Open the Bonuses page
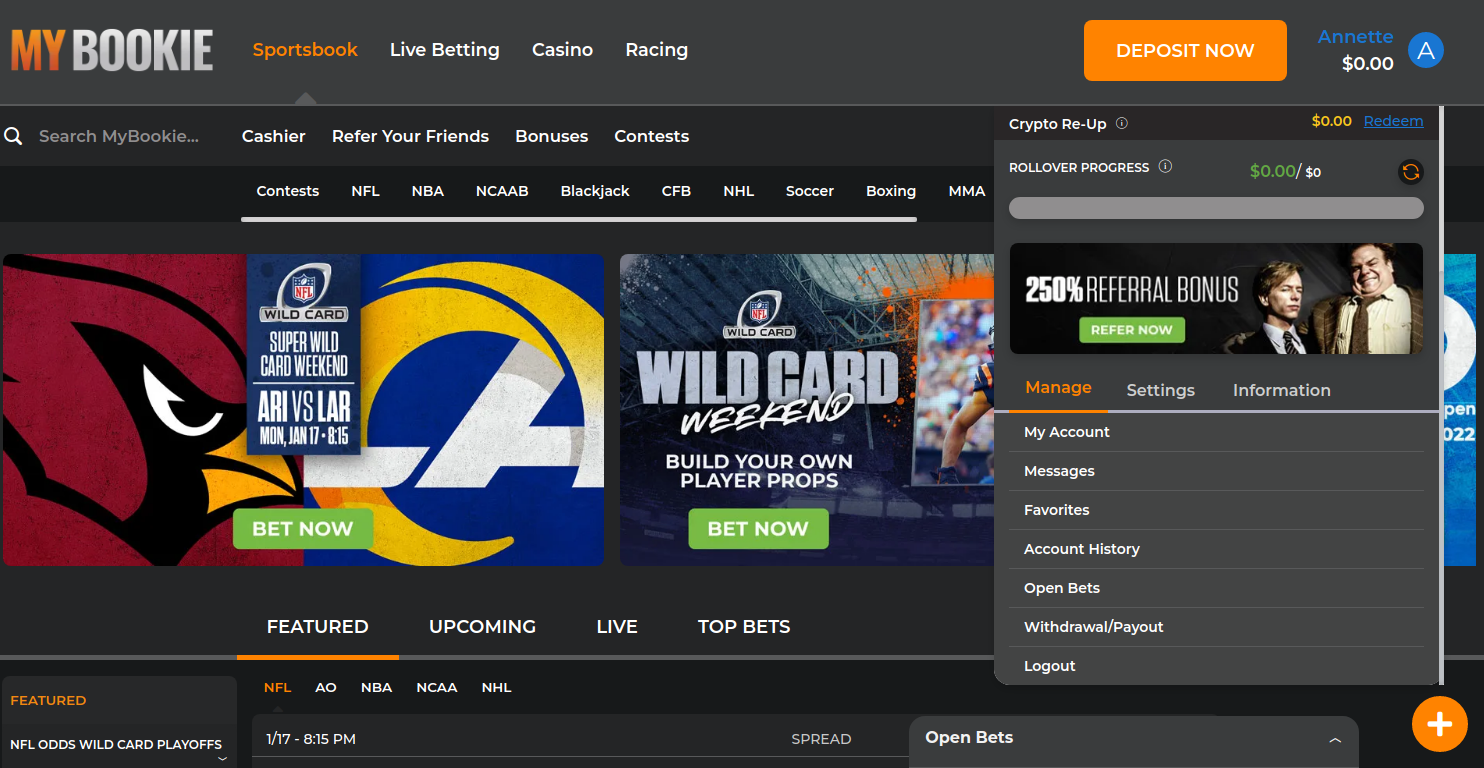This screenshot has height=768, width=1484. 552,136
